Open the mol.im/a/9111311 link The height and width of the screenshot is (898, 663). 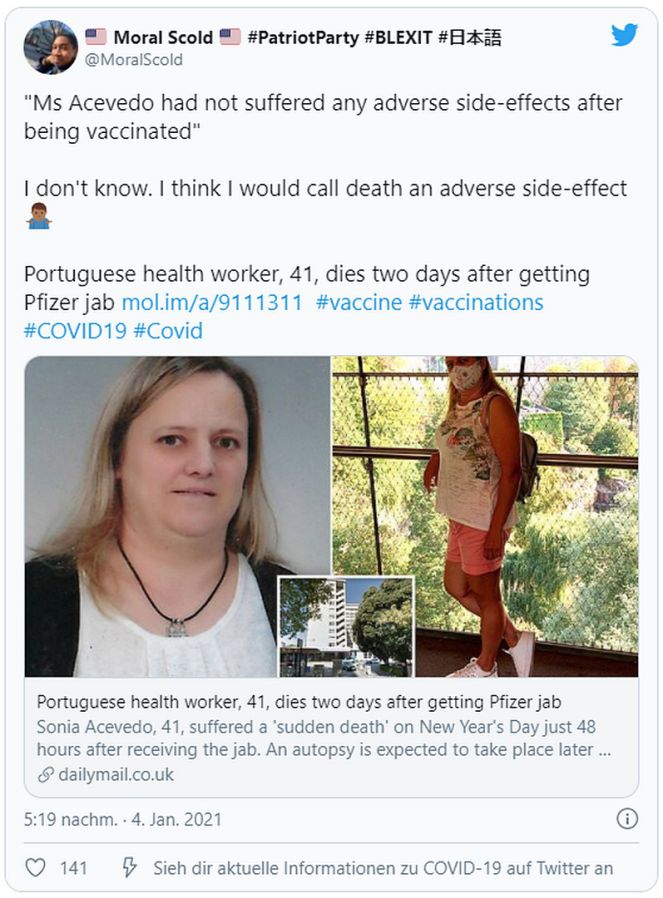pyautogui.click(x=212, y=302)
